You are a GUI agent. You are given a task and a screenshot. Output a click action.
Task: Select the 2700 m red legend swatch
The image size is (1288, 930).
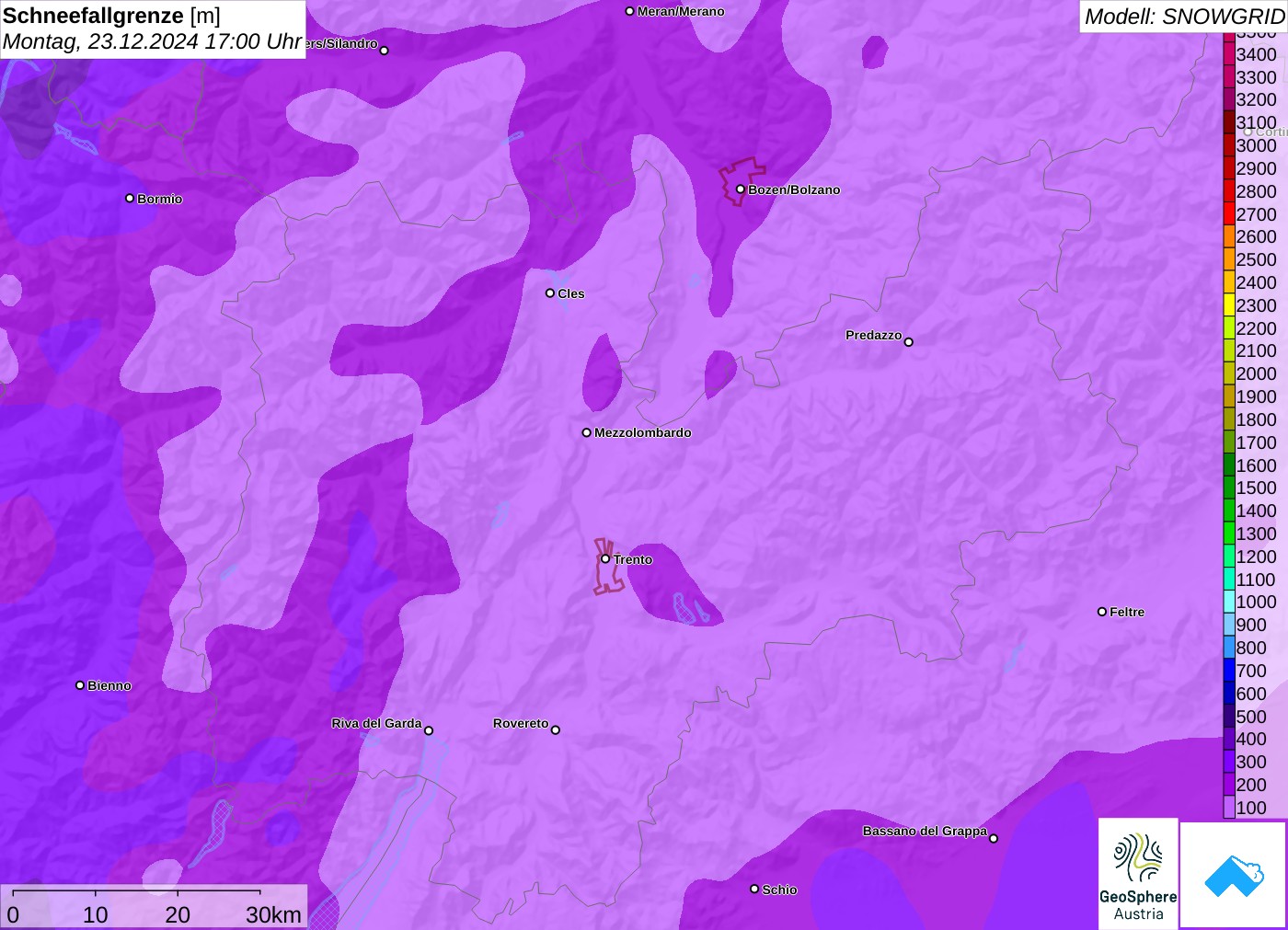(1229, 214)
